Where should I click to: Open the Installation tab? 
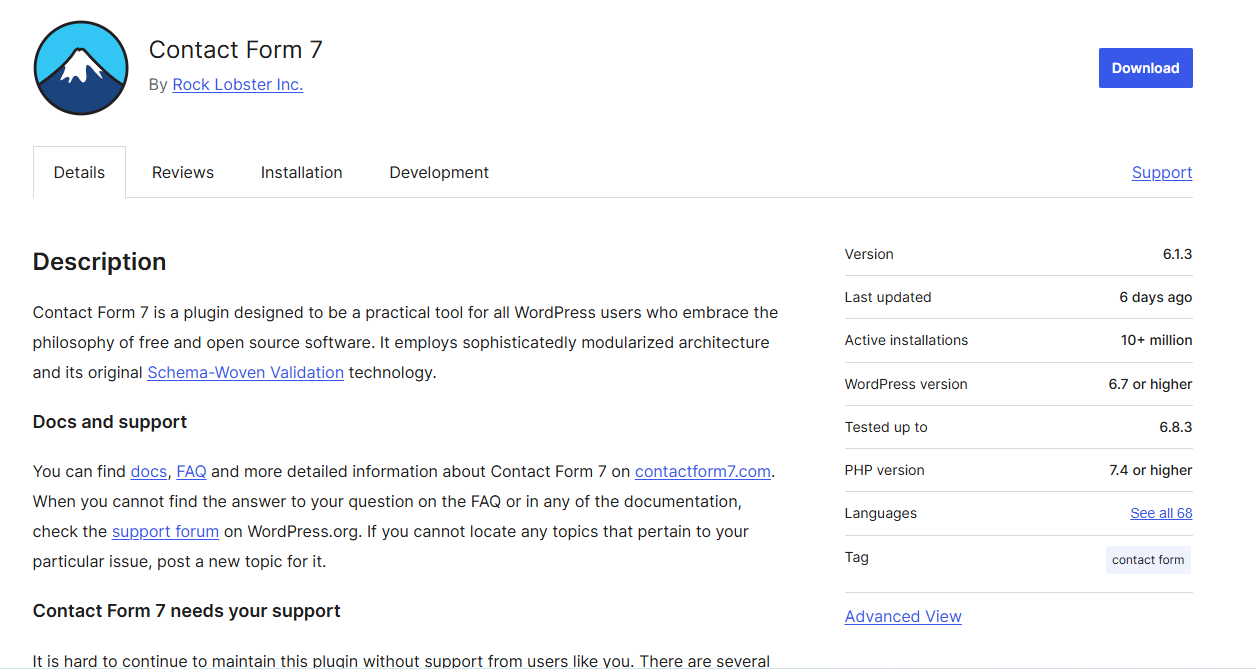point(301,172)
